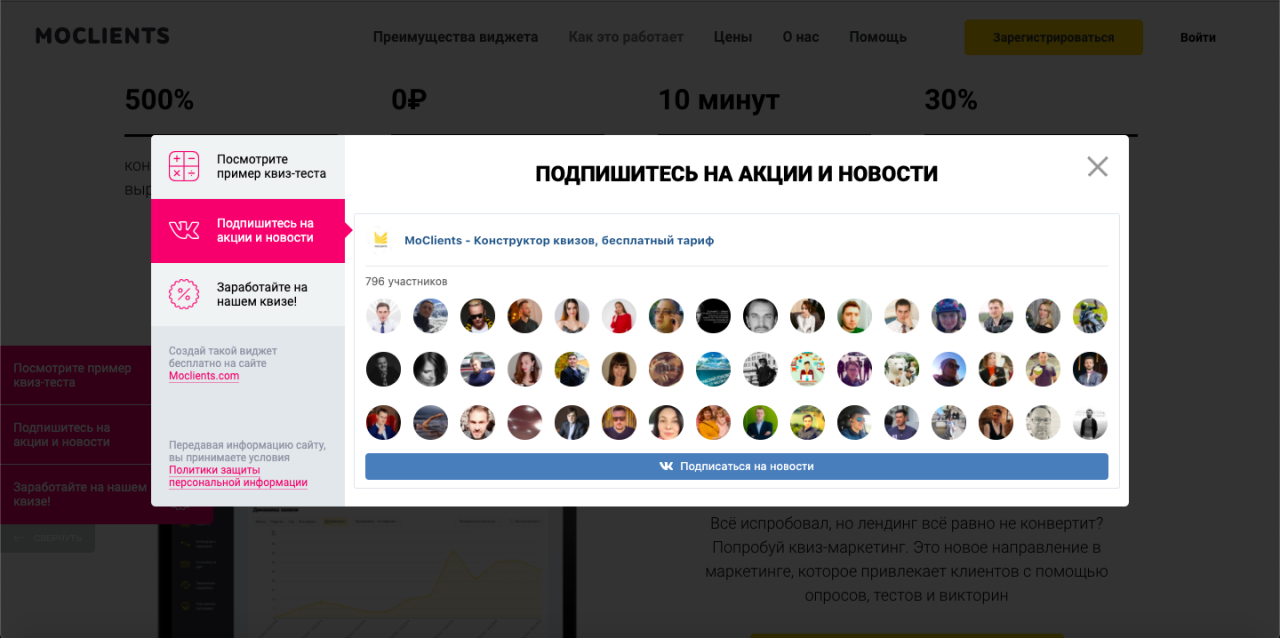
Task: Click the calculator icon in the quiz example tab
Action: point(184,166)
